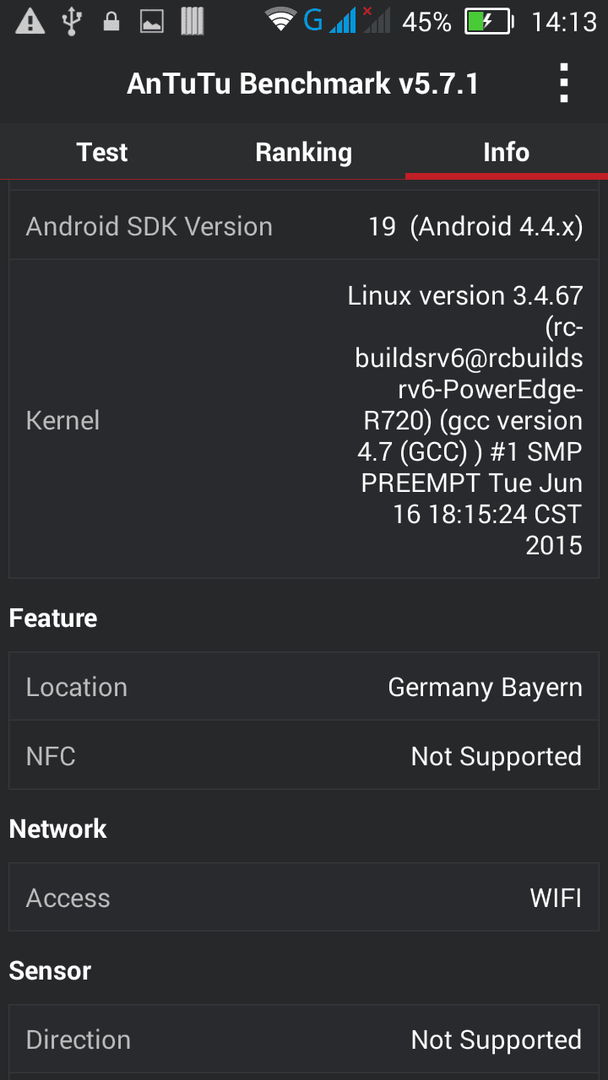Tap the Kernel information row
Viewport: 608px width, 1080px height.
tap(304, 419)
